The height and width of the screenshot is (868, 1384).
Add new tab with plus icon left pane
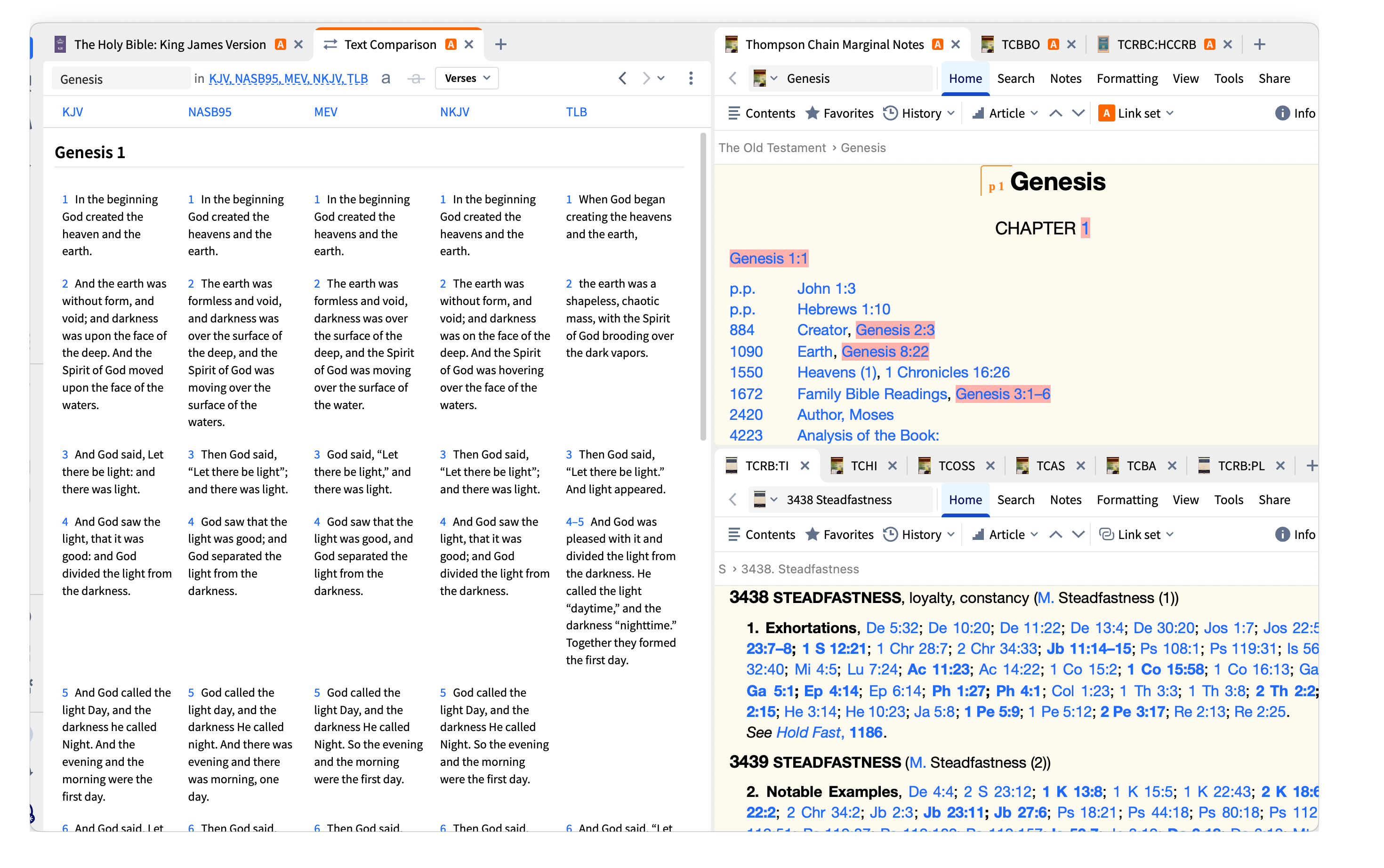pos(500,44)
